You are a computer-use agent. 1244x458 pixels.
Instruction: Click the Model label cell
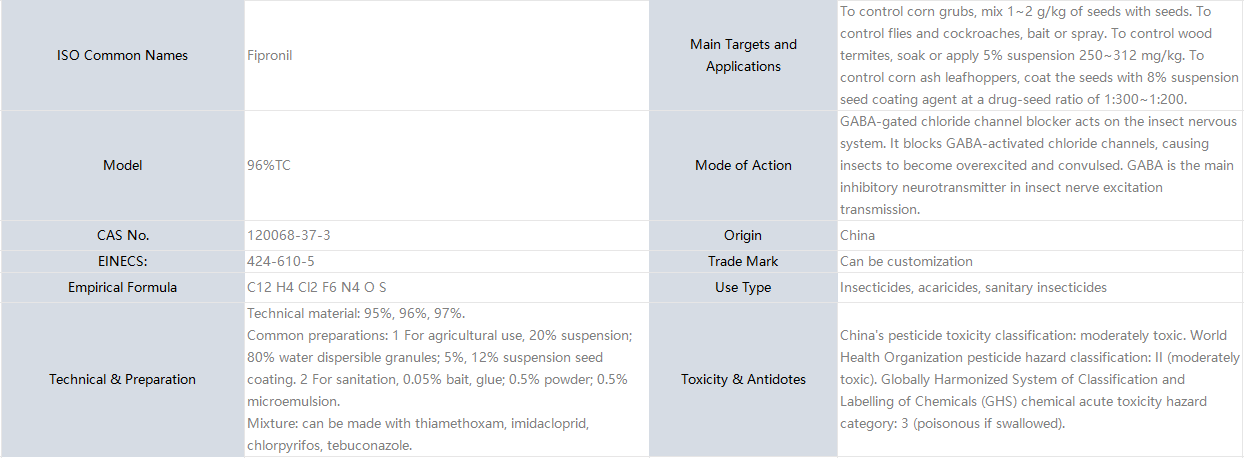click(122, 165)
